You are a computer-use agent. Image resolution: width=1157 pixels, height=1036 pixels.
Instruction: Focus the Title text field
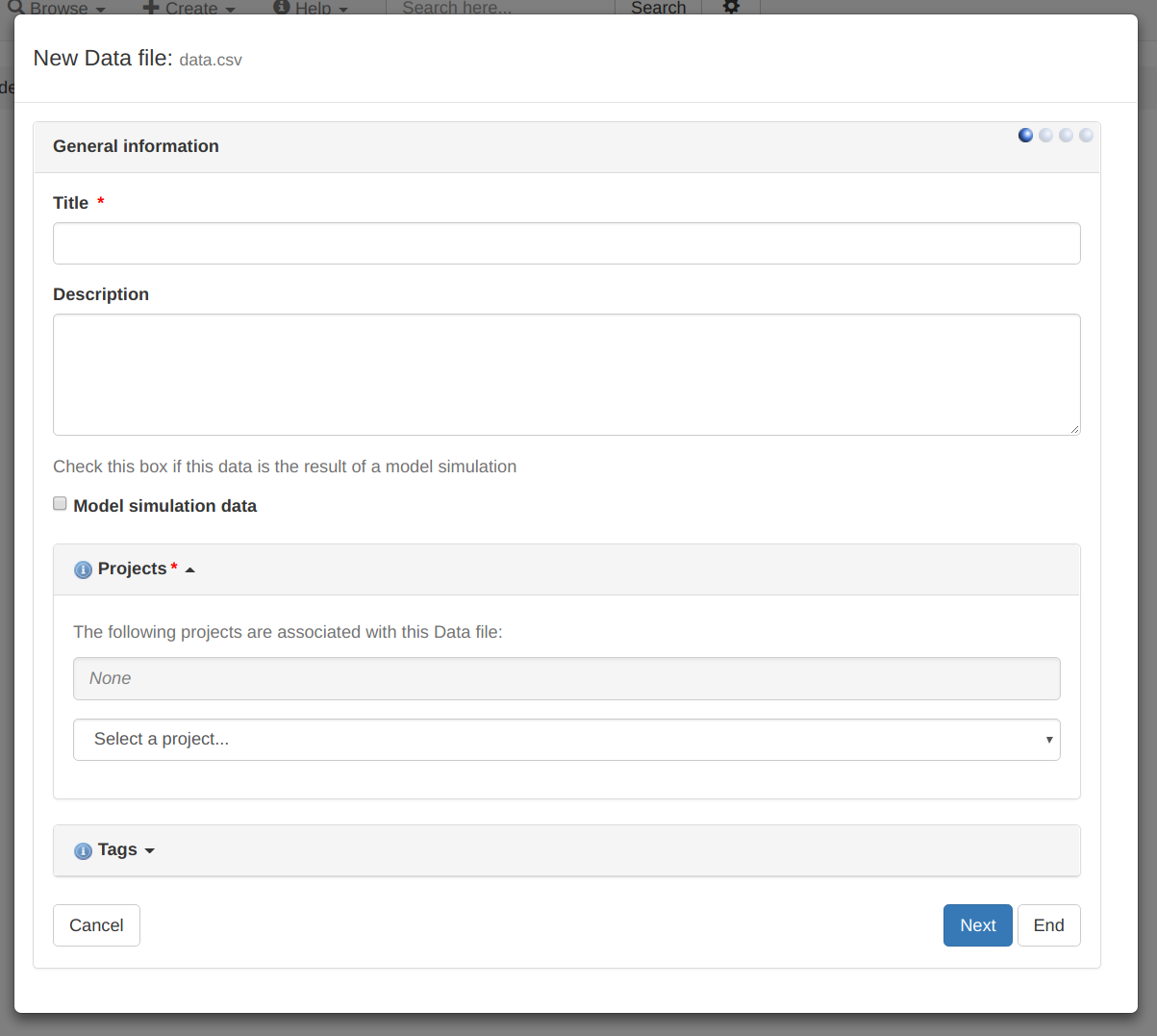pyautogui.click(x=566, y=243)
